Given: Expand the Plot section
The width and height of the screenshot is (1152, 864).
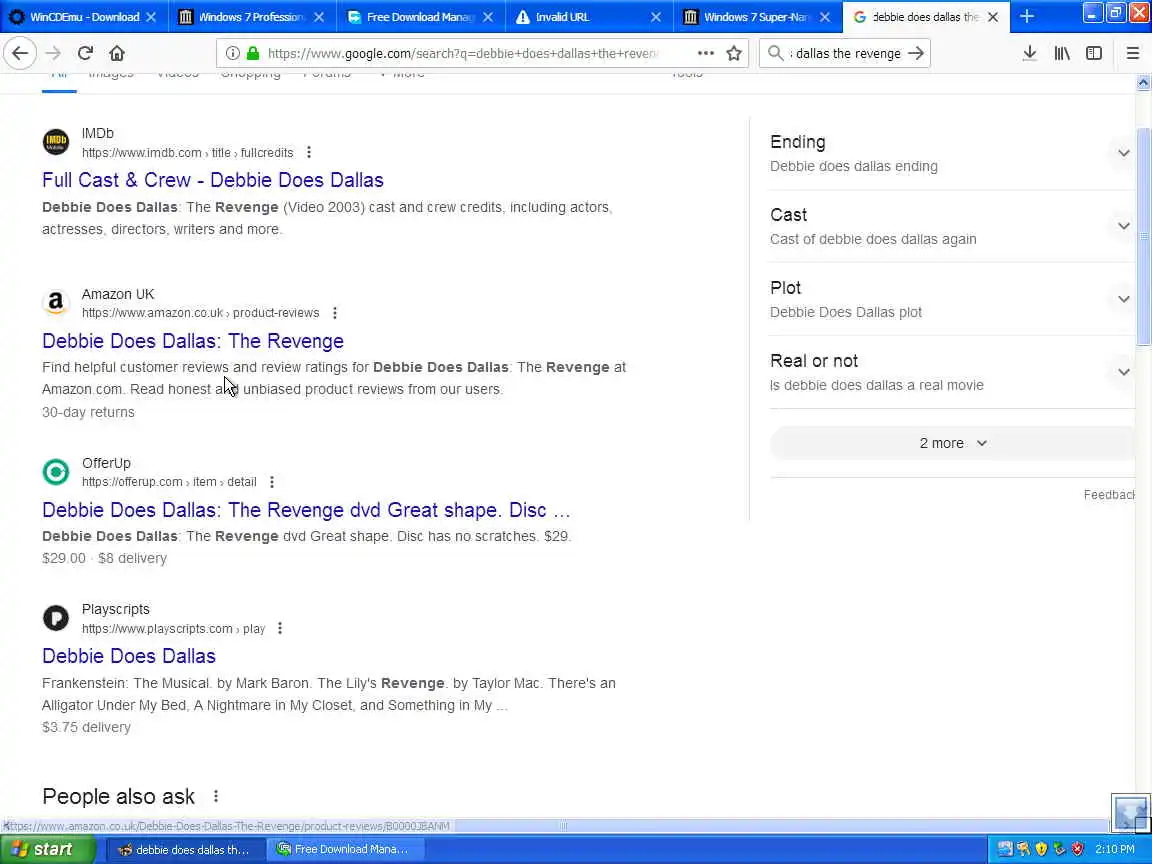Looking at the screenshot, I should click(x=1123, y=299).
